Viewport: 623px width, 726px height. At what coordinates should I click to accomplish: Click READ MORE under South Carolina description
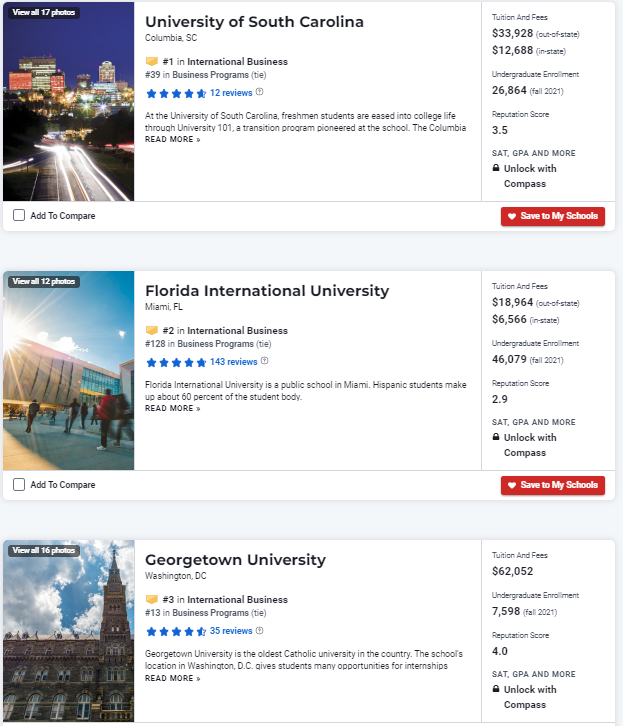point(172,139)
